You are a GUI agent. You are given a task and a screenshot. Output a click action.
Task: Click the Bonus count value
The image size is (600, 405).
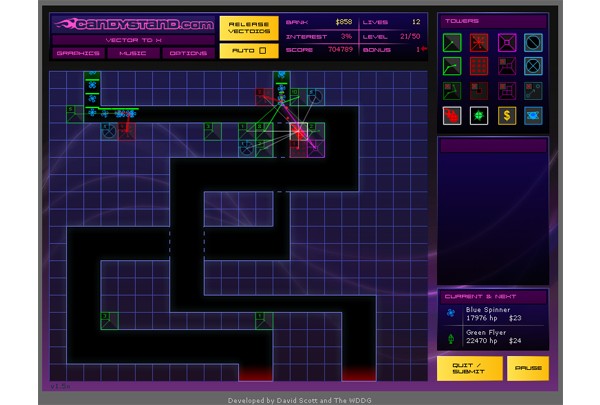coord(418,49)
